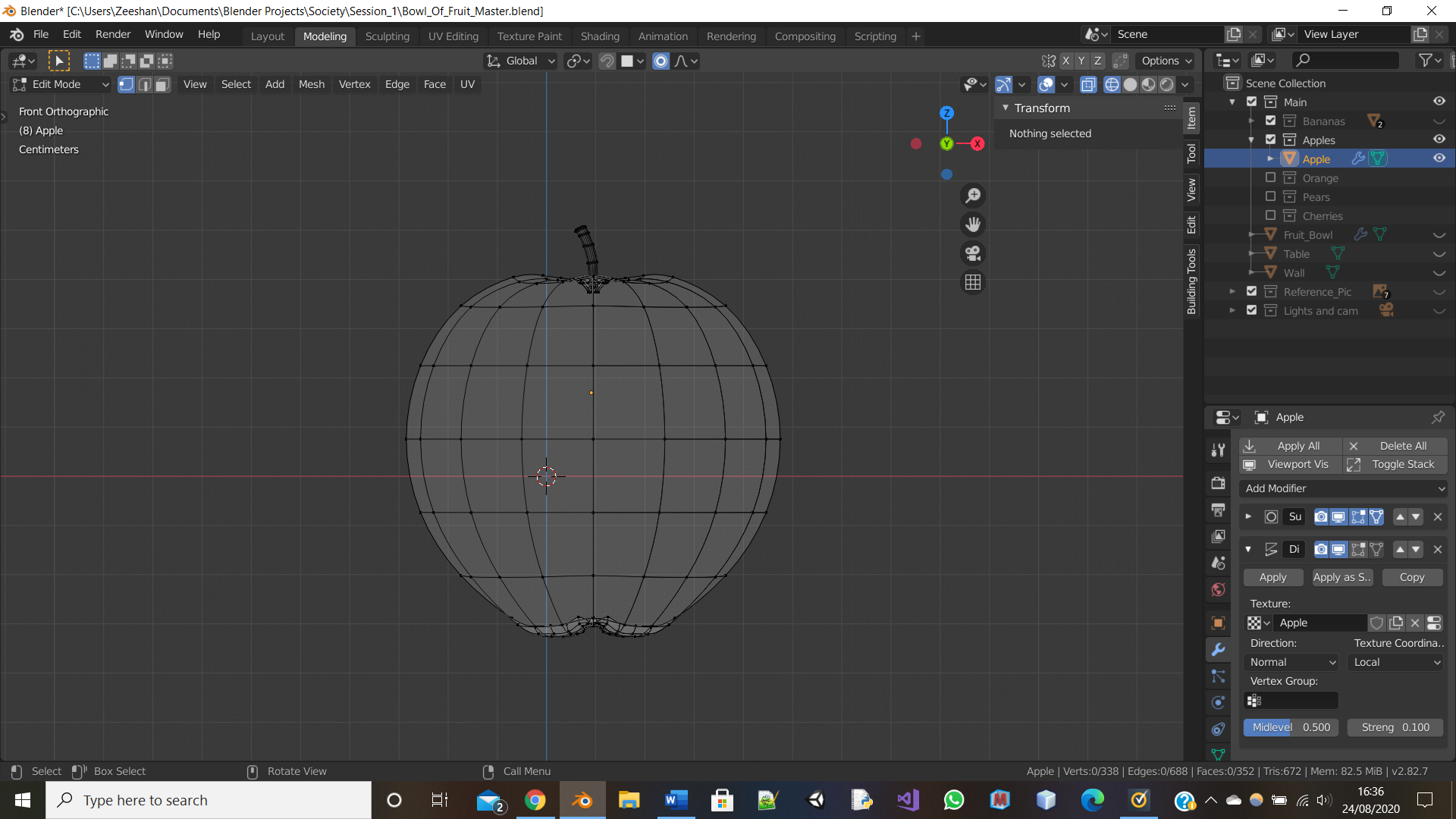Click the pan view hand icon
Viewport: 1456px width, 819px height.
(x=973, y=224)
